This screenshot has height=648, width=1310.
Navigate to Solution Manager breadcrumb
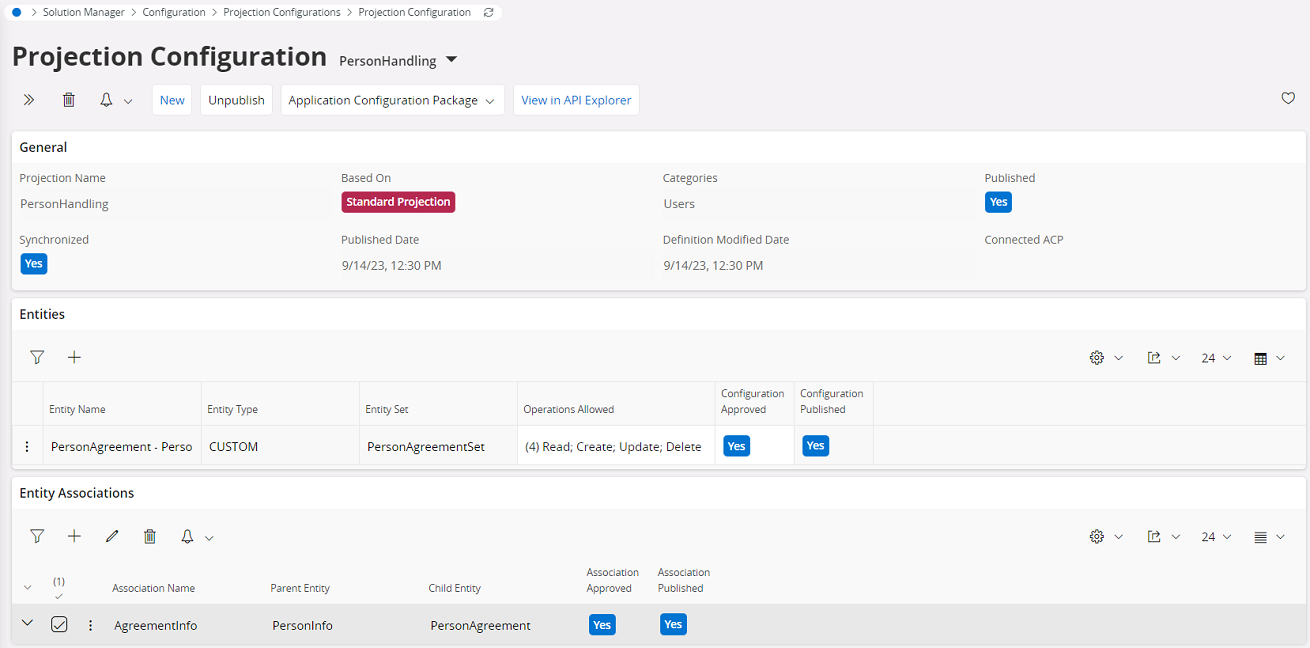pyautogui.click(x=84, y=13)
